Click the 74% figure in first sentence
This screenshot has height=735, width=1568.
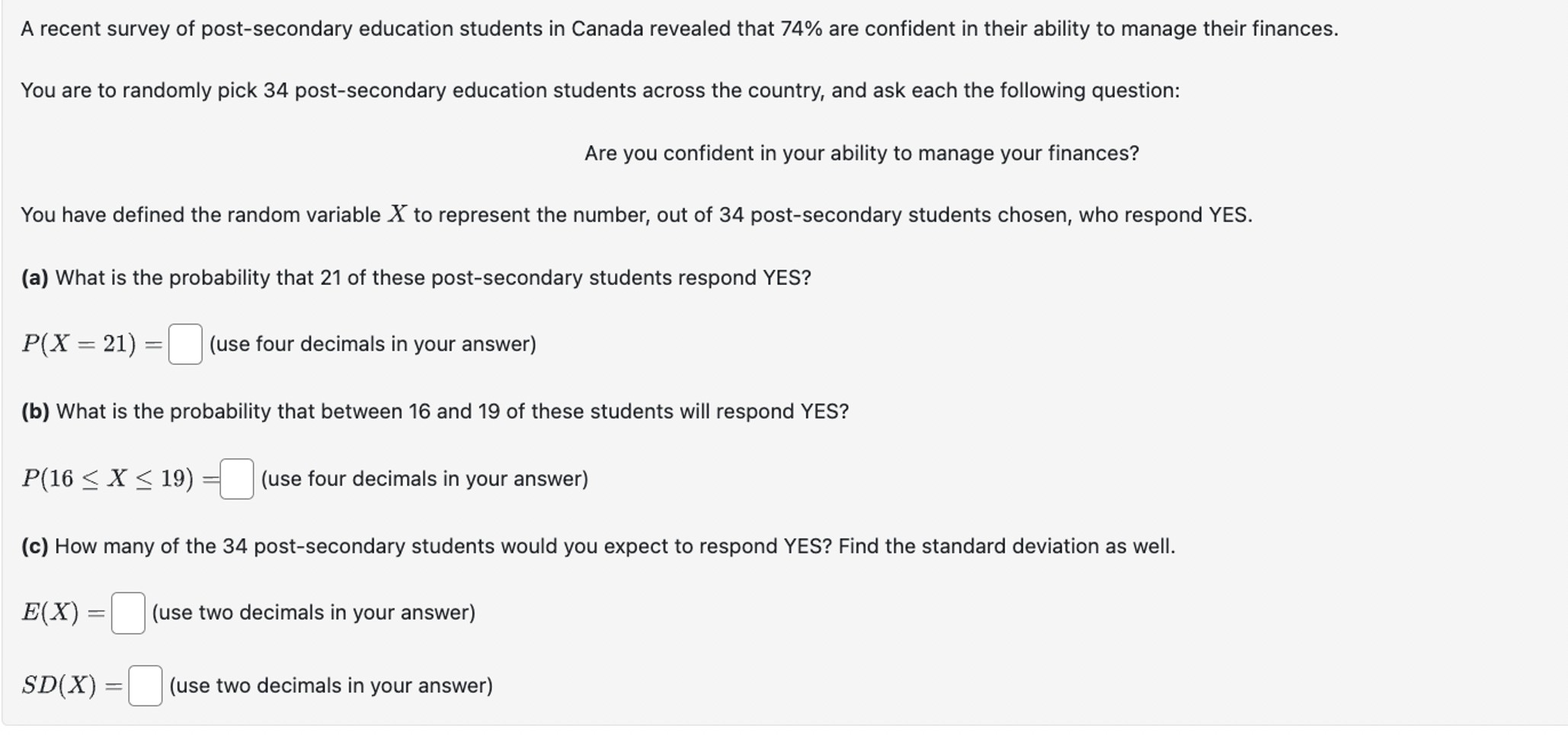(801, 29)
